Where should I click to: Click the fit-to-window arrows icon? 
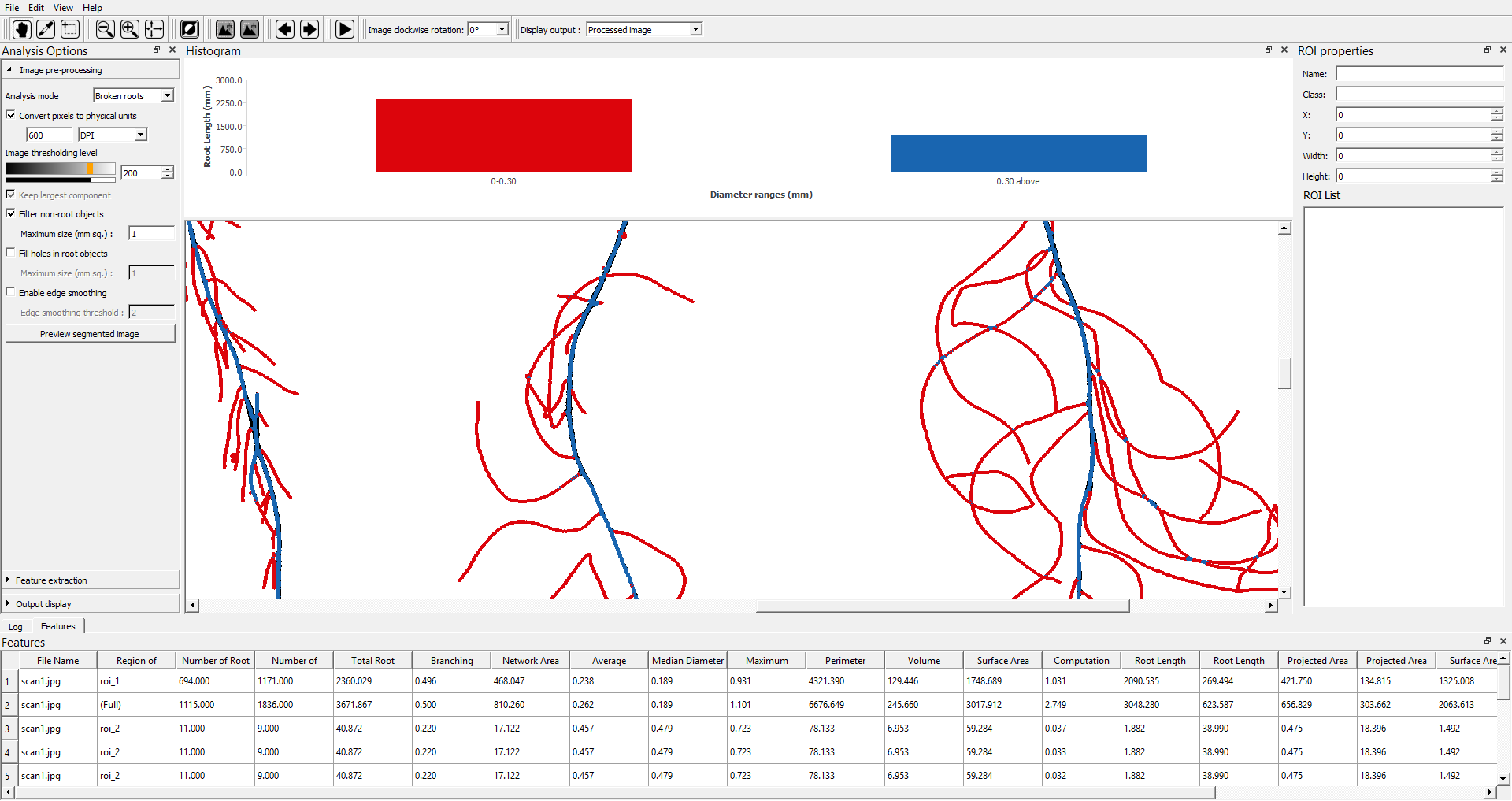[154, 29]
